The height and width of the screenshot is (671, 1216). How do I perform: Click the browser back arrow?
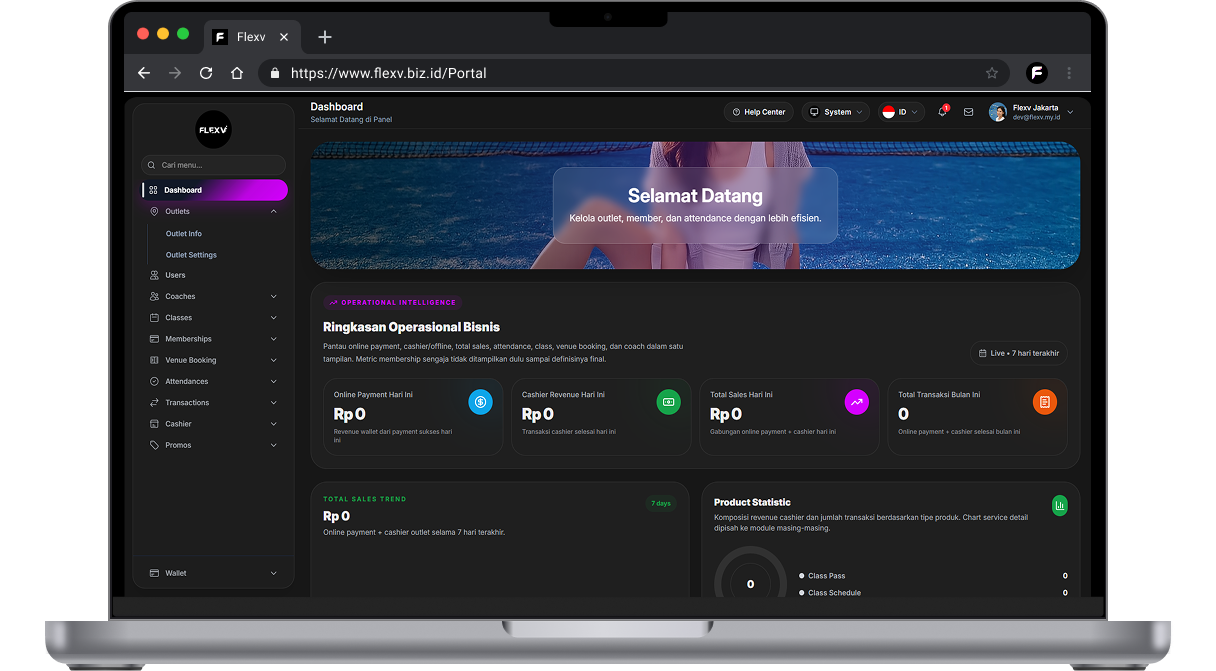coord(144,73)
